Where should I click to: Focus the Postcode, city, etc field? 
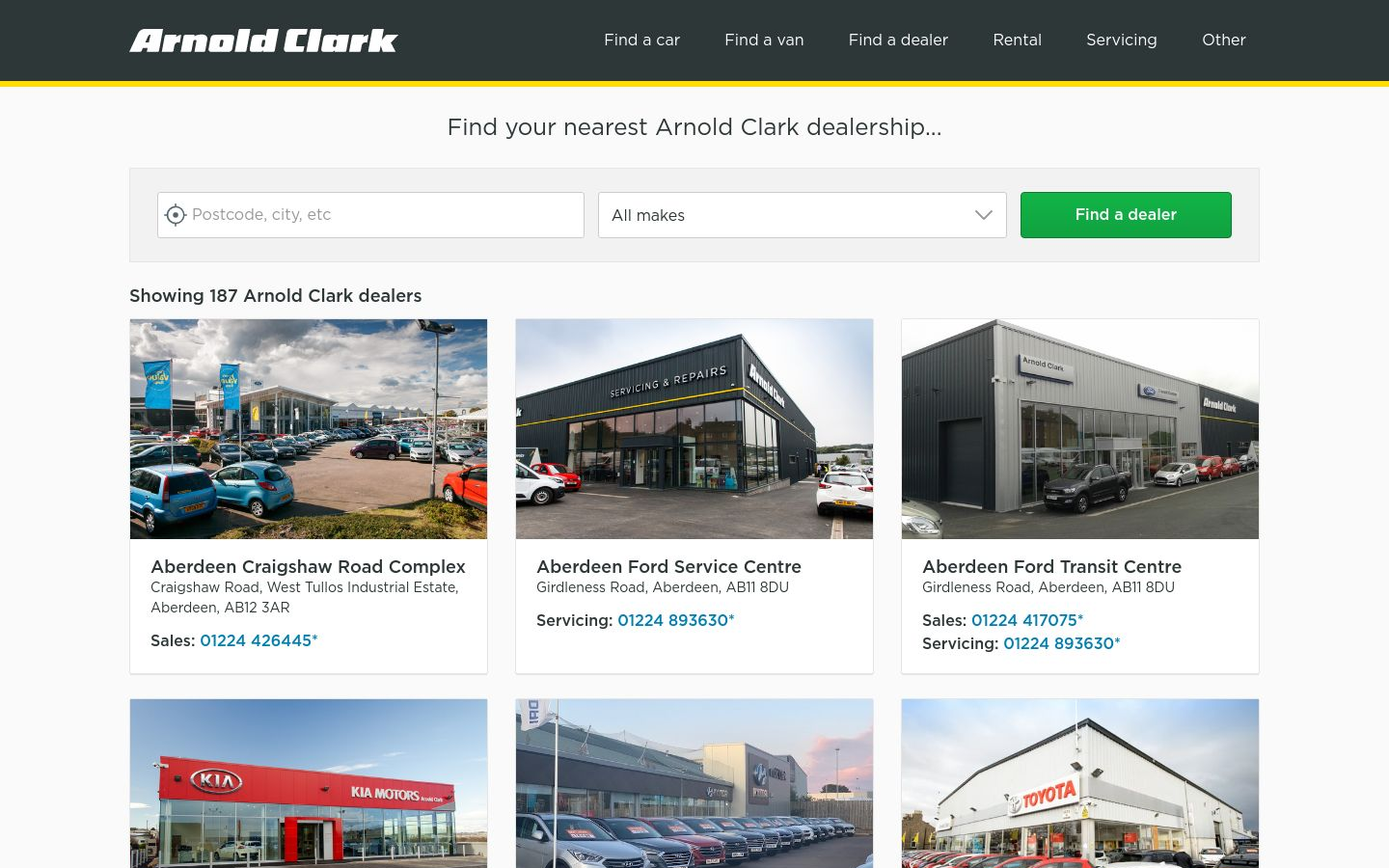tap(371, 215)
